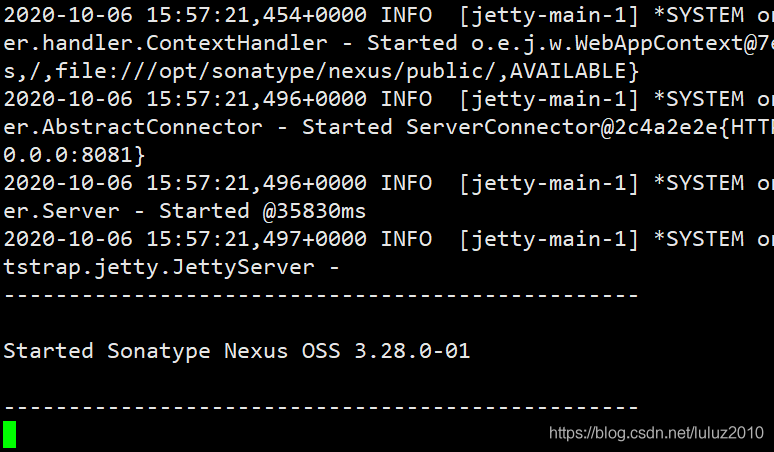The image size is (774, 452).
Task: Click the er.AbstractConnector class name
Action: pyautogui.click(x=132, y=127)
